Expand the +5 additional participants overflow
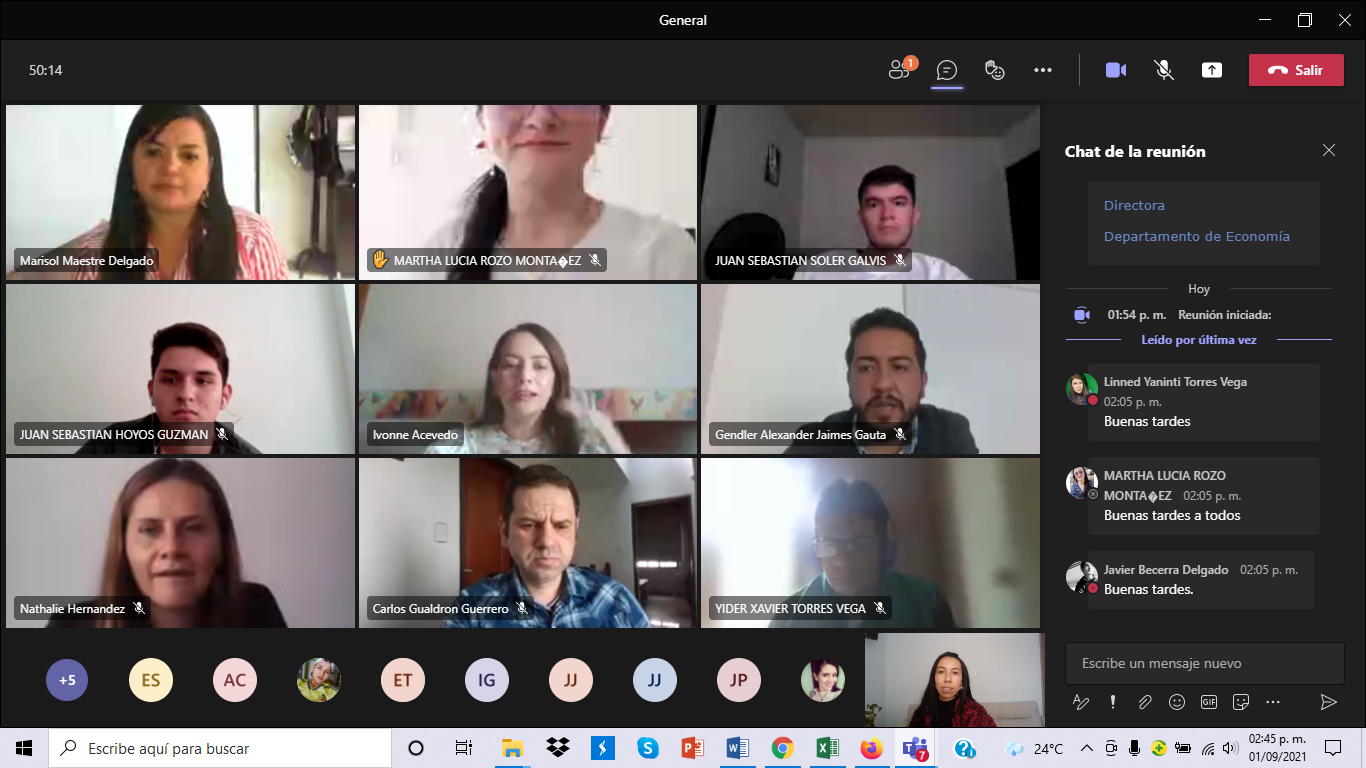Screen dimensions: 1366x768 pos(67,681)
